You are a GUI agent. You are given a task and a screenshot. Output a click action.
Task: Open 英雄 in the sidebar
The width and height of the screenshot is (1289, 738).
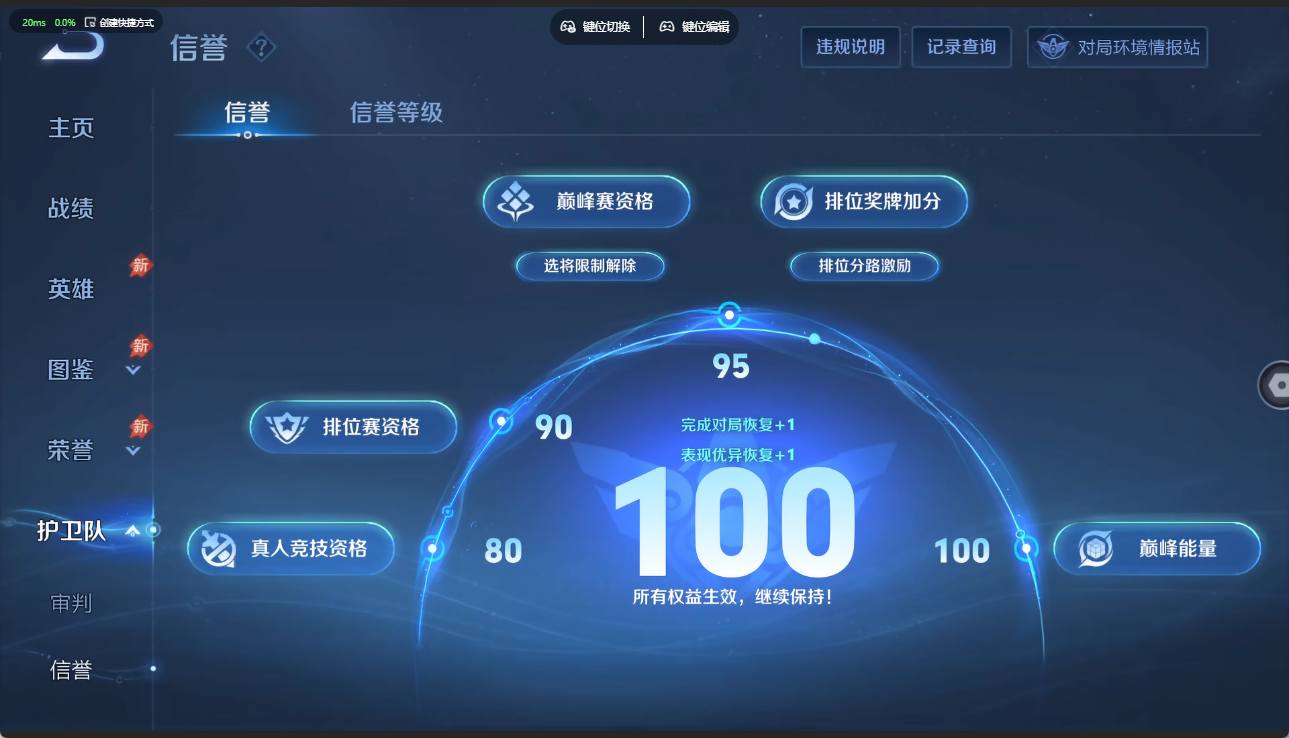[71, 289]
